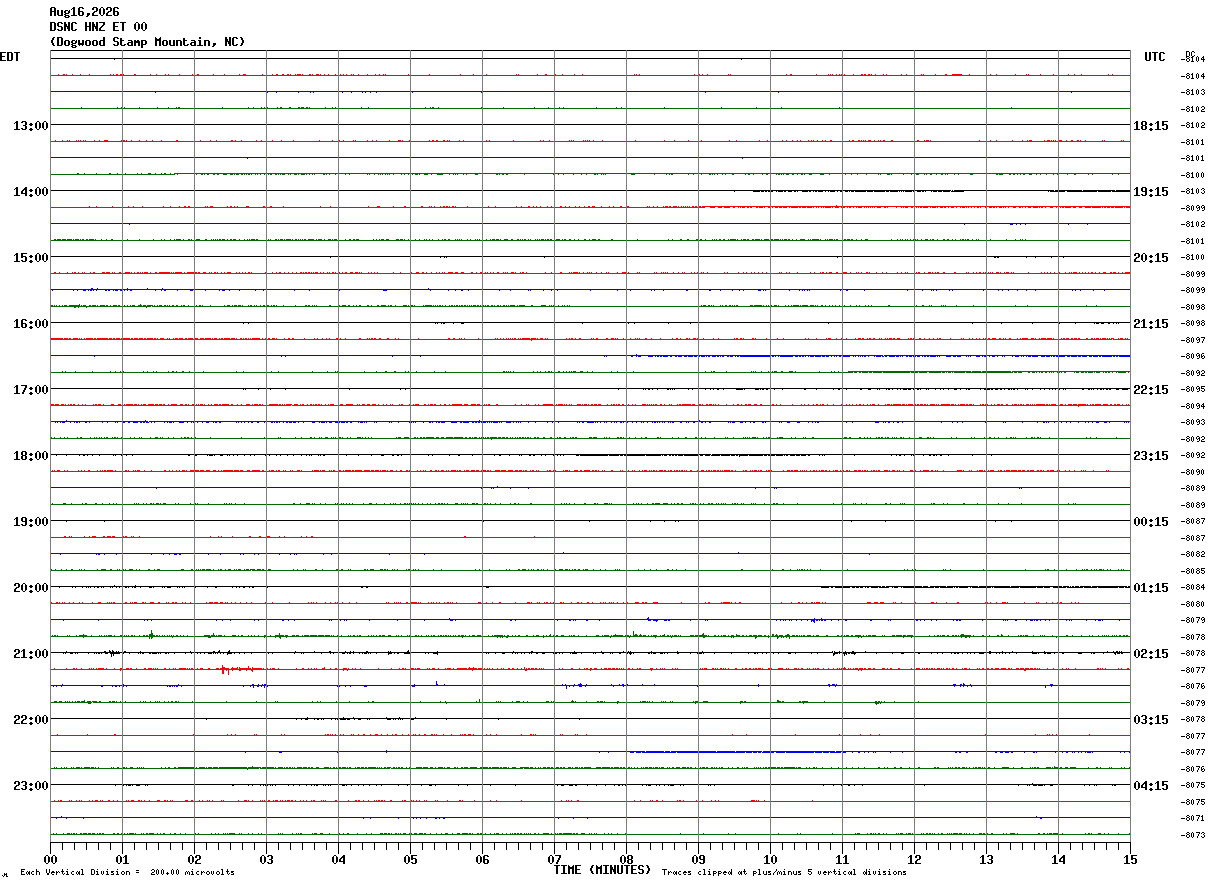Select the 23:00 EDT time label
The height and width of the screenshot is (886, 1210).
pos(30,785)
